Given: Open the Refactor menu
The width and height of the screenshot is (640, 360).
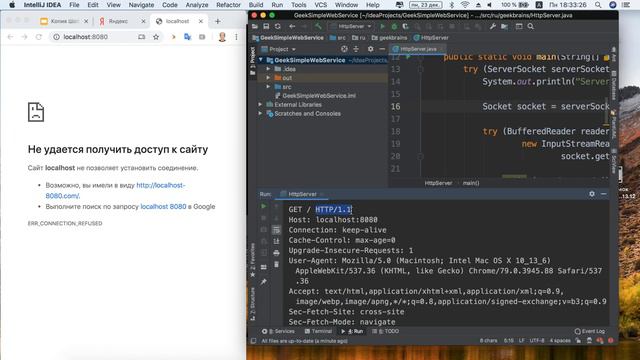Looking at the screenshot, I should pos(228,5).
